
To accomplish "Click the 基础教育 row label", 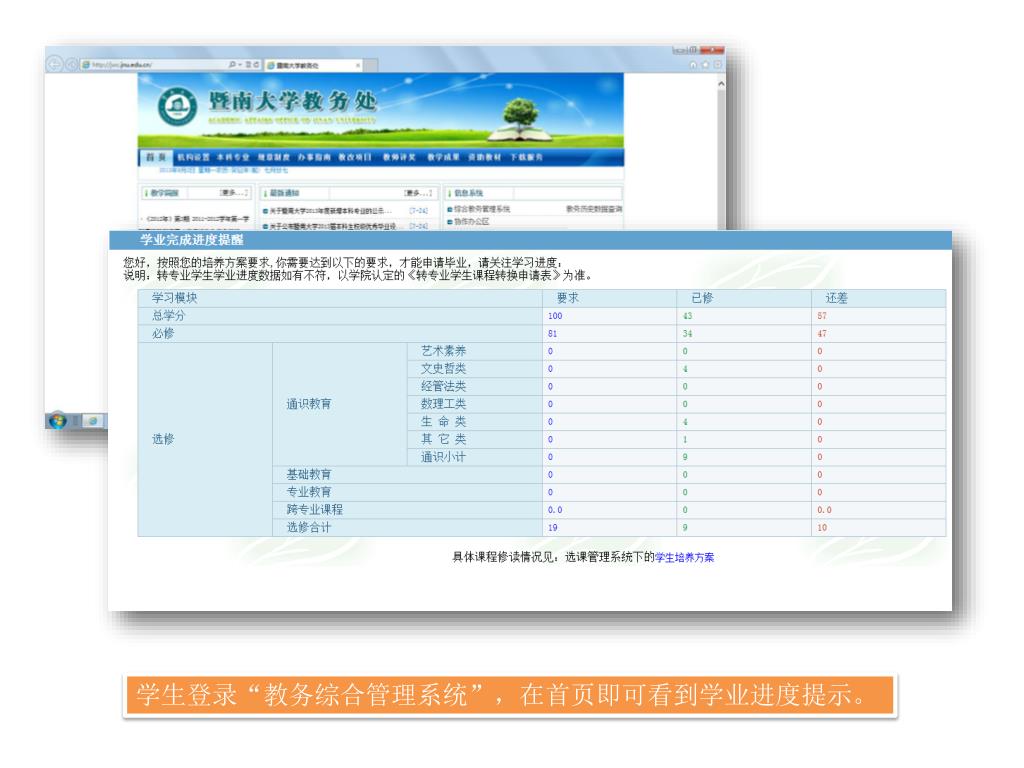I will click(x=308, y=474).
